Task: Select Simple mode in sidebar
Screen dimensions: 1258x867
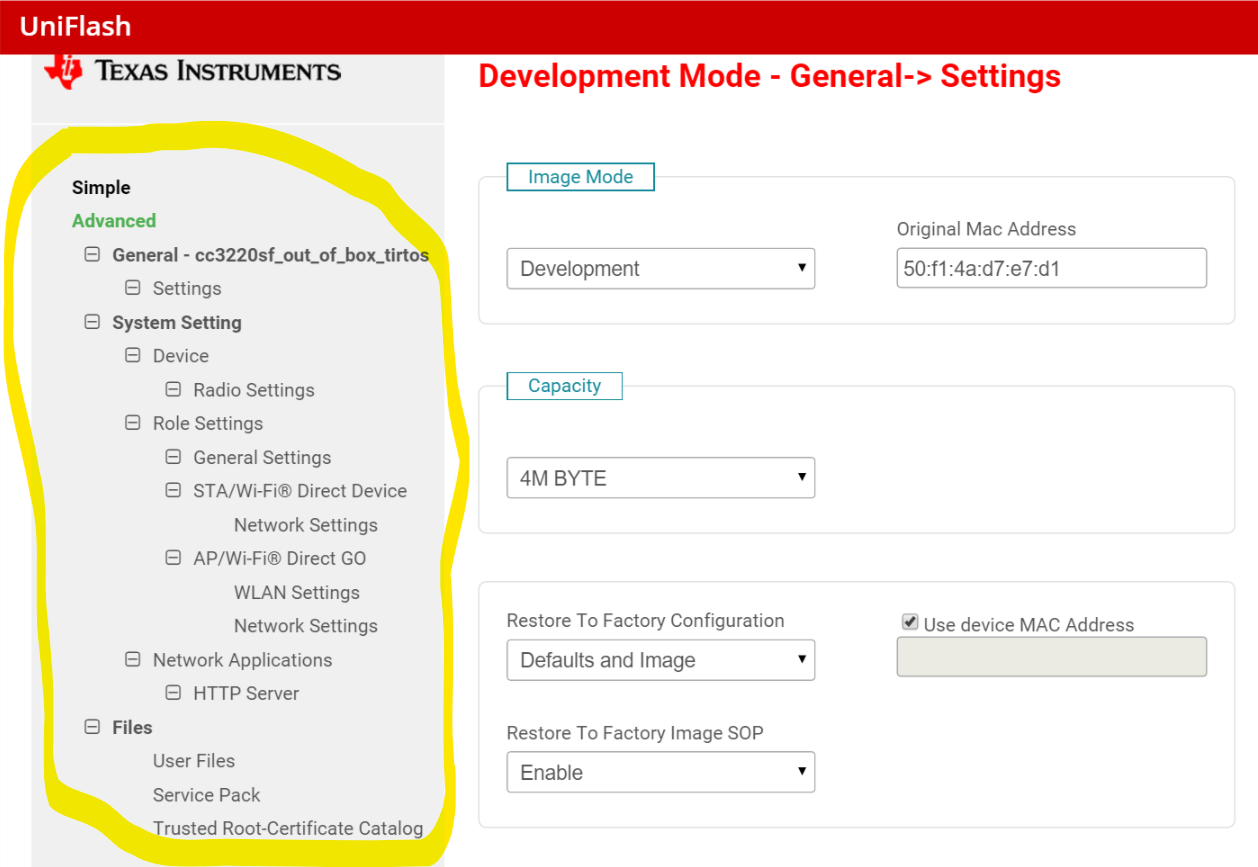Action: pyautogui.click(x=101, y=187)
